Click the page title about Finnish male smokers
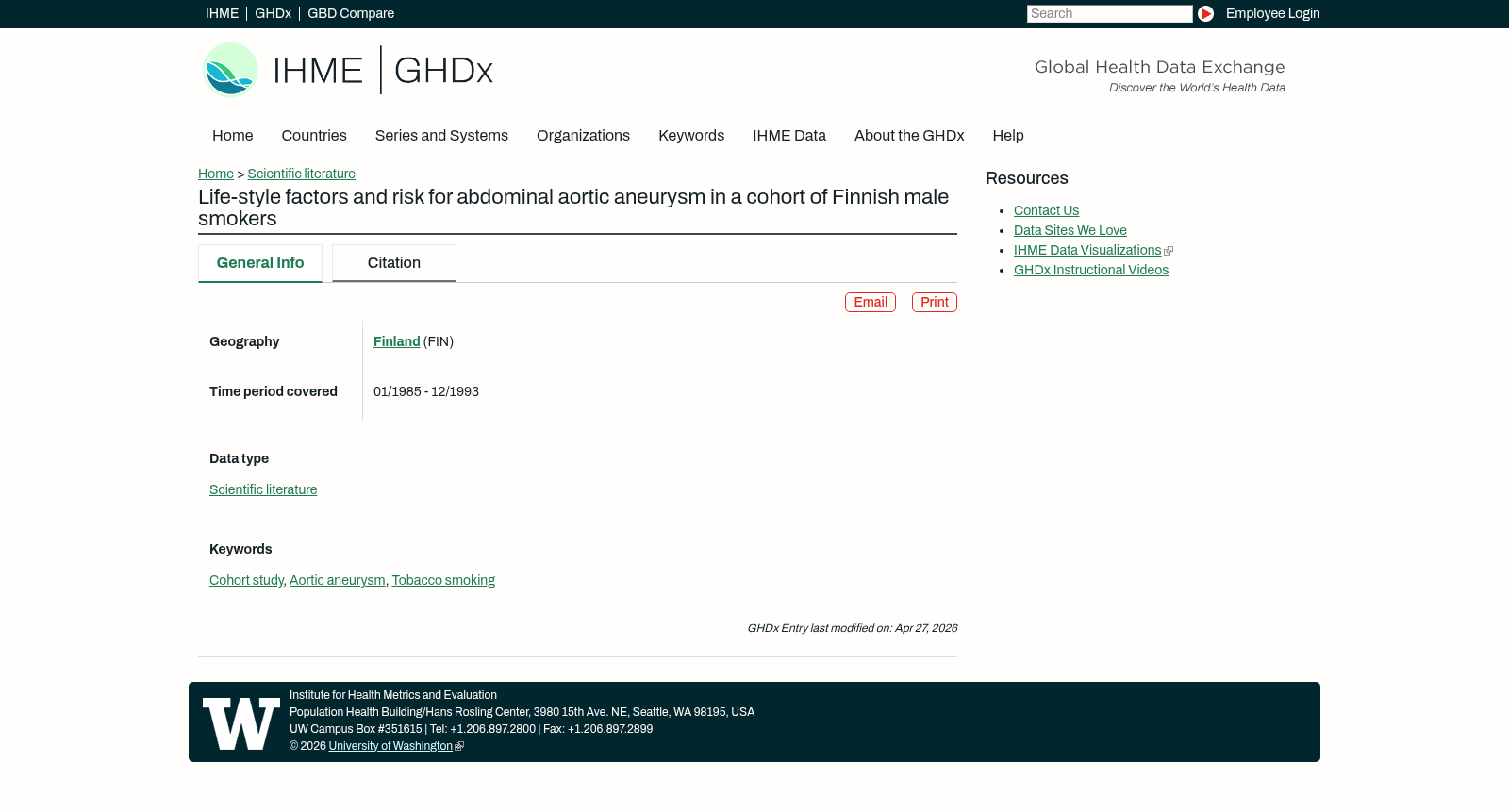 pos(573,207)
